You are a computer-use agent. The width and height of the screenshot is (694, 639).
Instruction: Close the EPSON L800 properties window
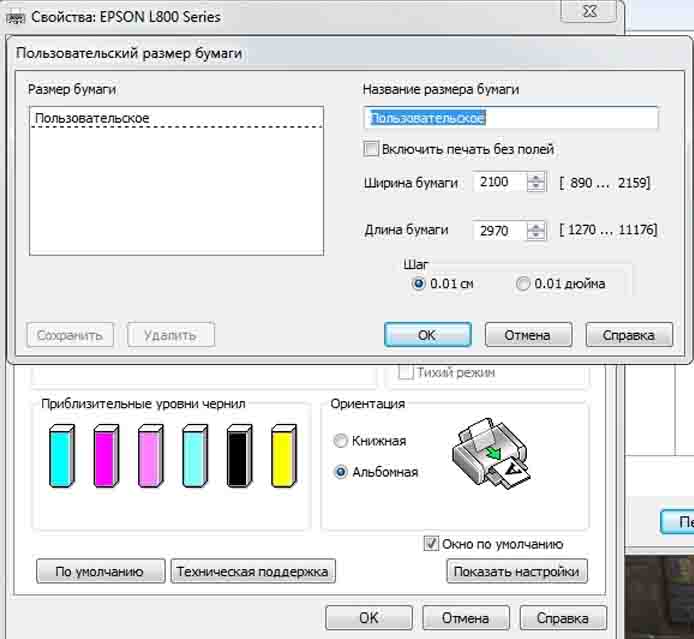click(589, 11)
